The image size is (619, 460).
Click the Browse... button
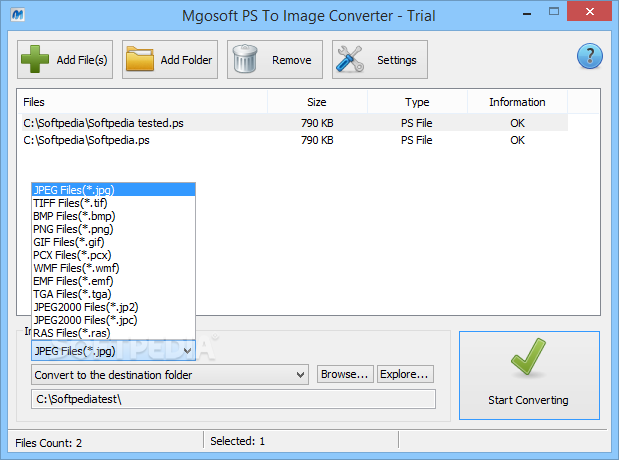click(345, 374)
